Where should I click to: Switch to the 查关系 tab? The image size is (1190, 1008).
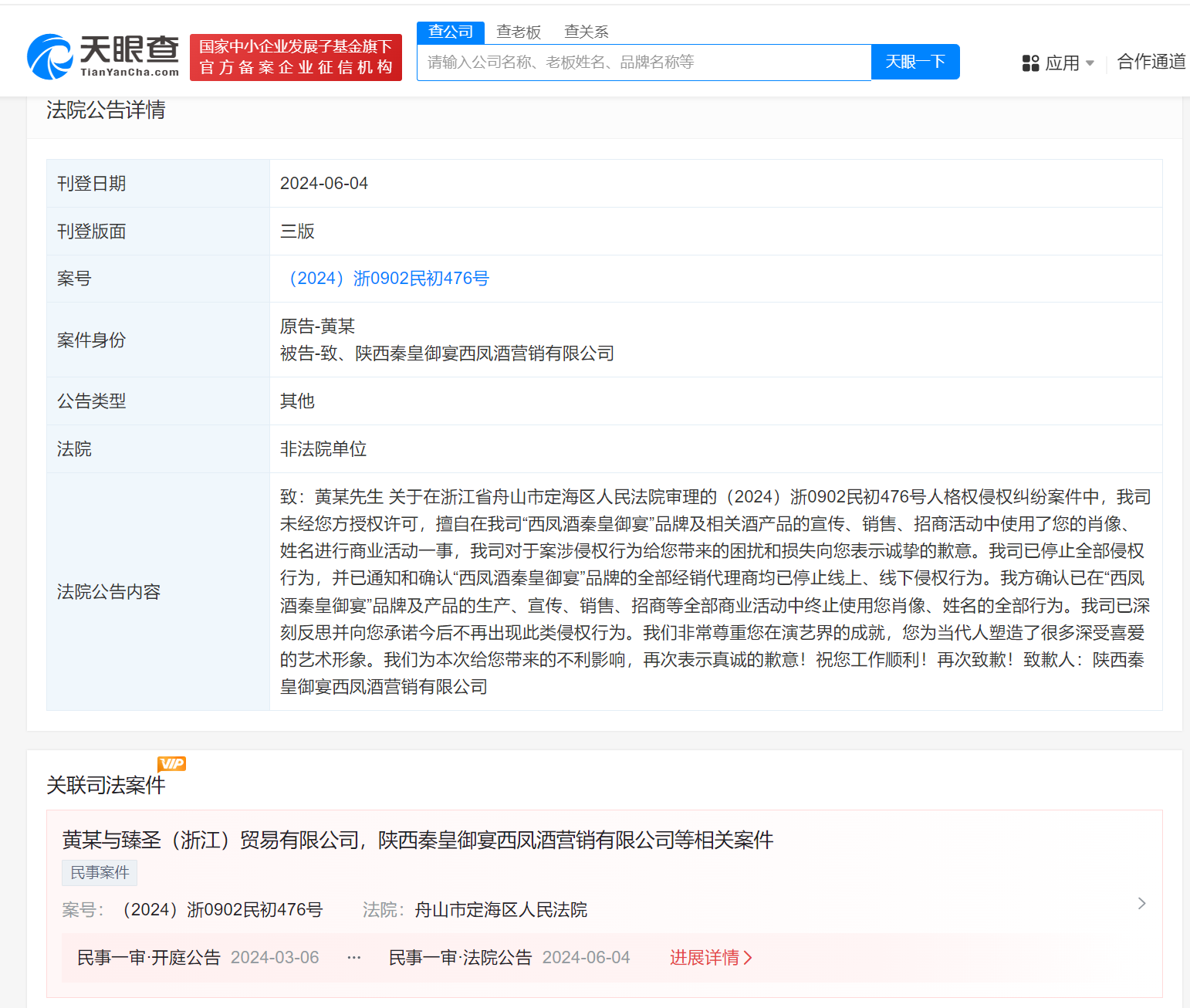point(586,31)
